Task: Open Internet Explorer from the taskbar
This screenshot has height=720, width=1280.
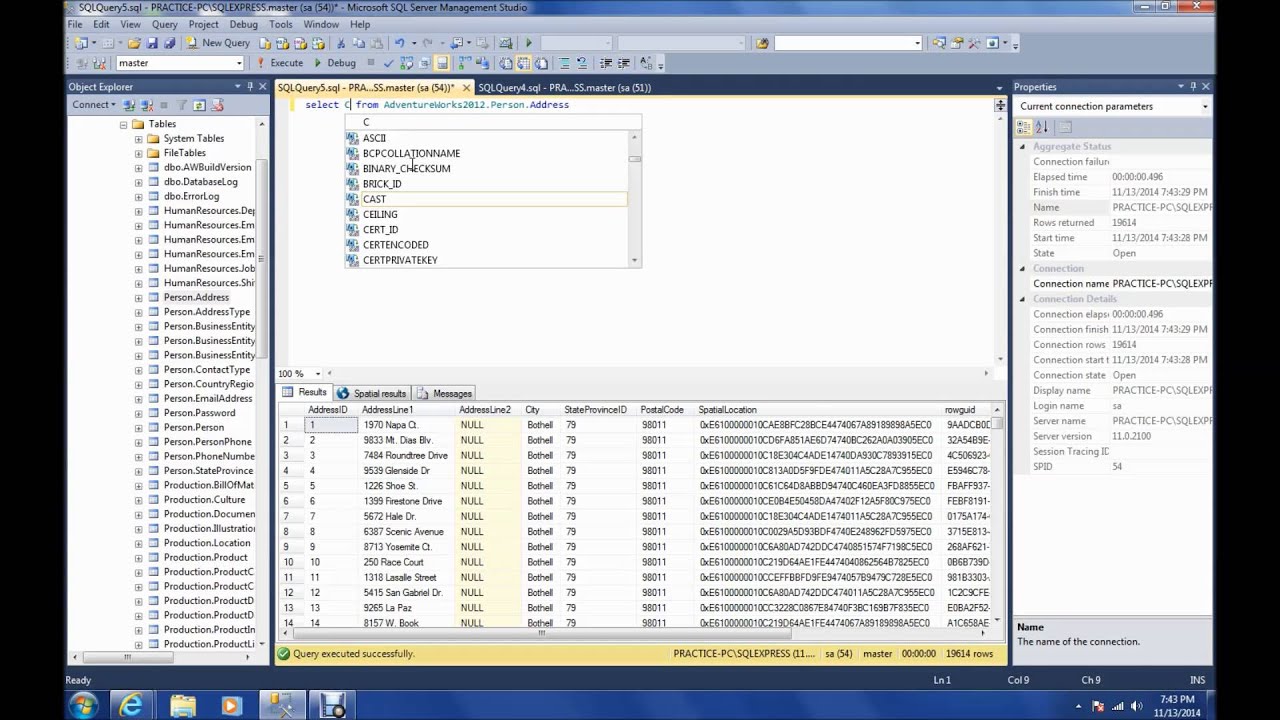Action: (x=131, y=705)
